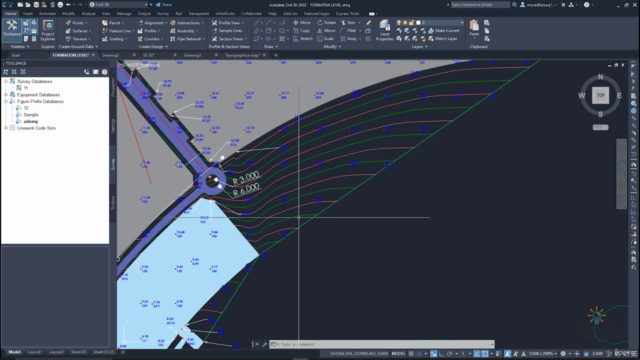The height and width of the screenshot is (360, 640).
Task: Open the Points dropdown
Action: coord(77,22)
